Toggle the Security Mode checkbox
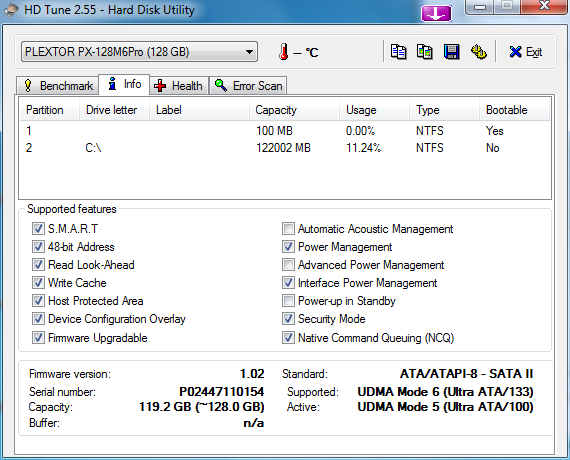Screen dimensions: 570x460 pyautogui.click(x=288, y=319)
